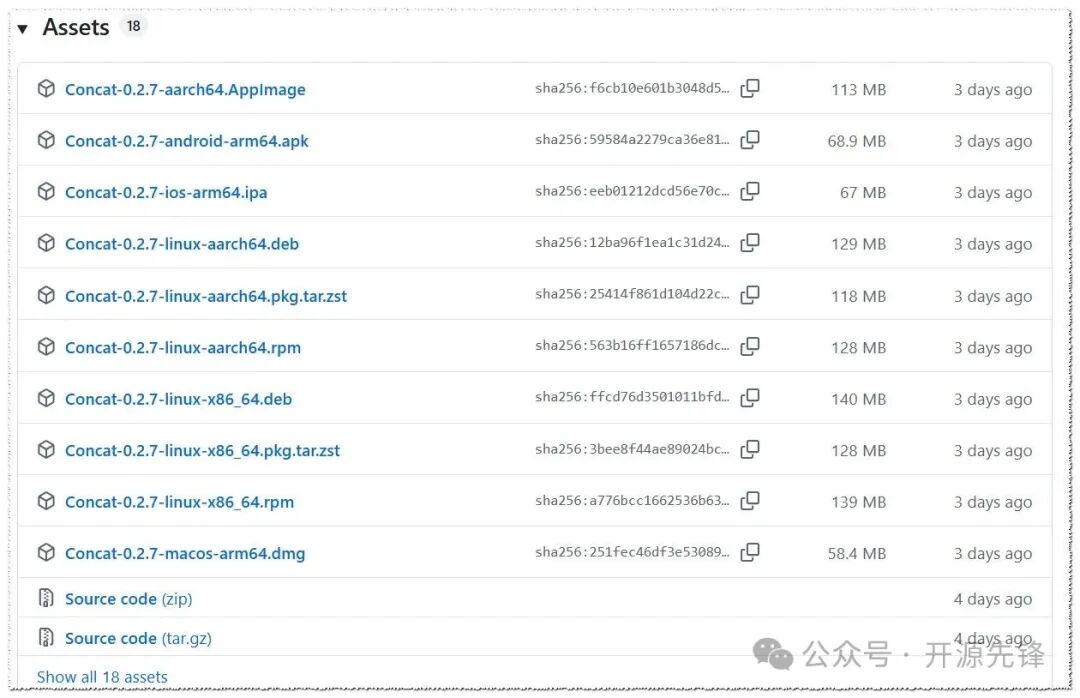1080x698 pixels.
Task: Copy sha256 hash for linux-x86_64.rpm
Action: pyautogui.click(x=750, y=501)
